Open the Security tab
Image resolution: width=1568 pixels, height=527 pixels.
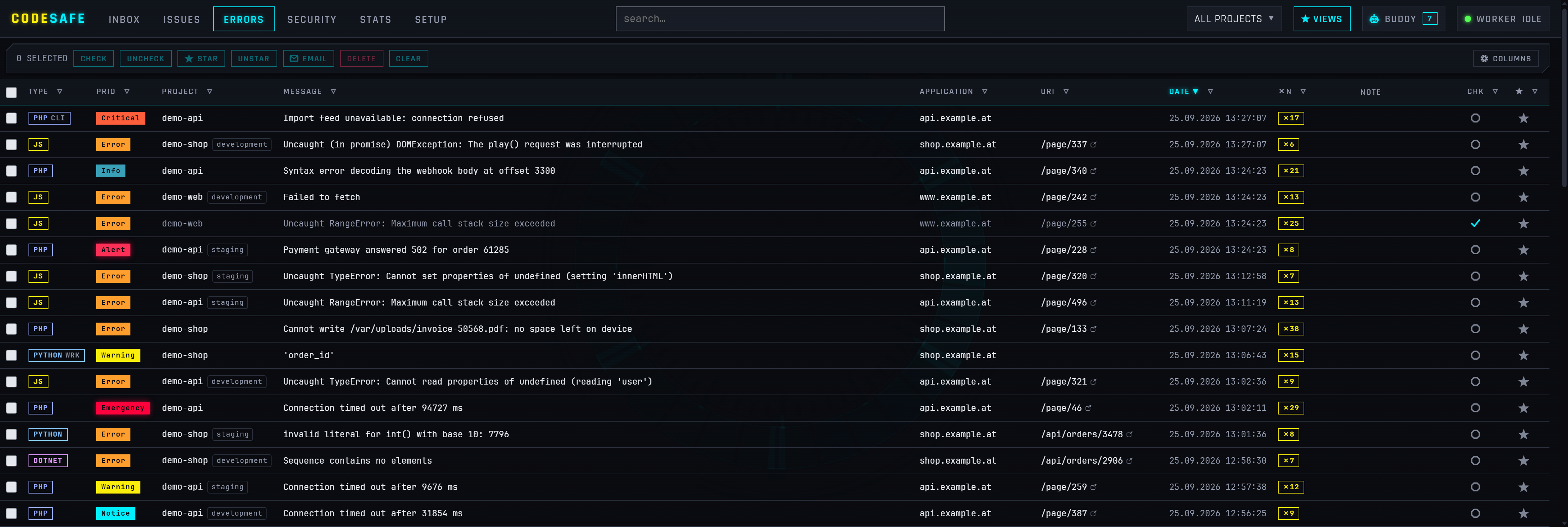click(312, 20)
